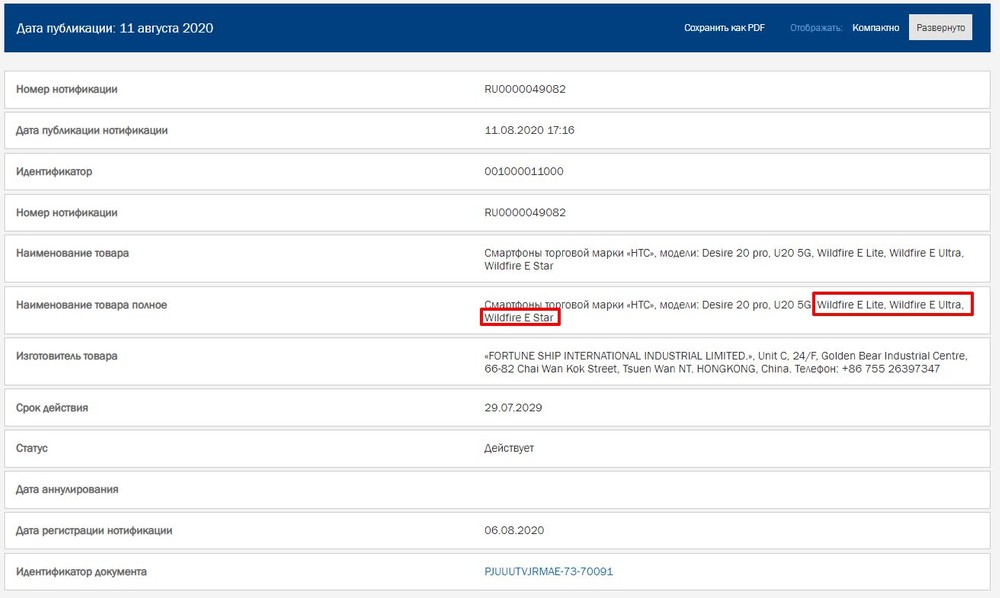1000x598 pixels.
Task: Click 'Дата регистрации нотификации' label
Action: point(94,530)
